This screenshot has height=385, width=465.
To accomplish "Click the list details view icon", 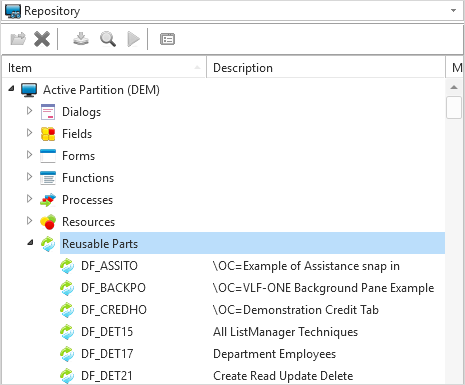I will click(x=167, y=39).
